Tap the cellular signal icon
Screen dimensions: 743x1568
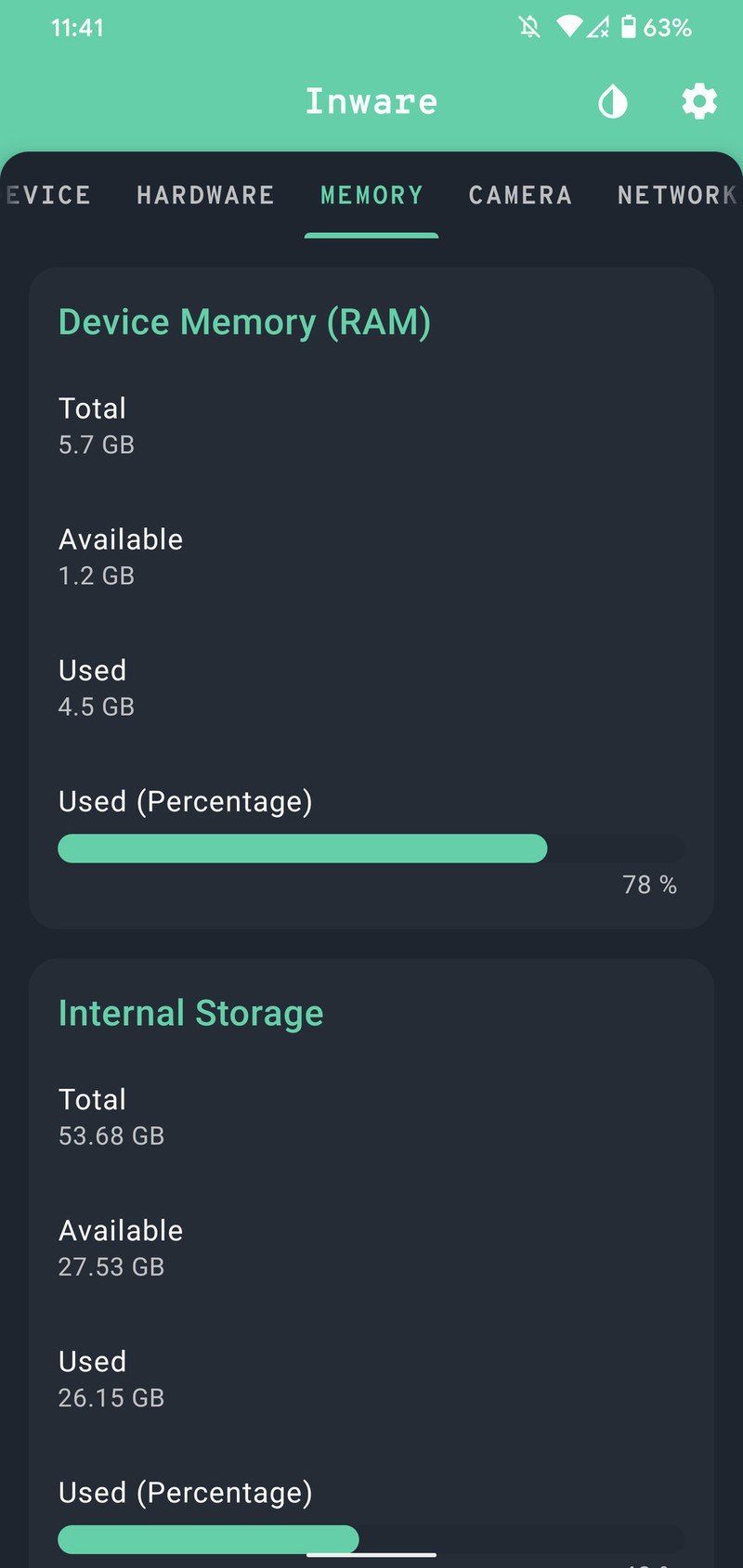(x=597, y=27)
